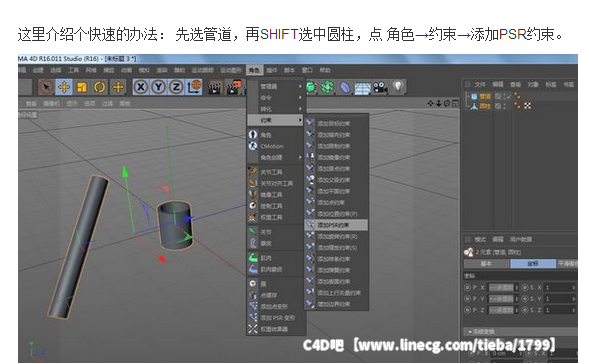Toggle the Z axis lock

click(x=176, y=87)
